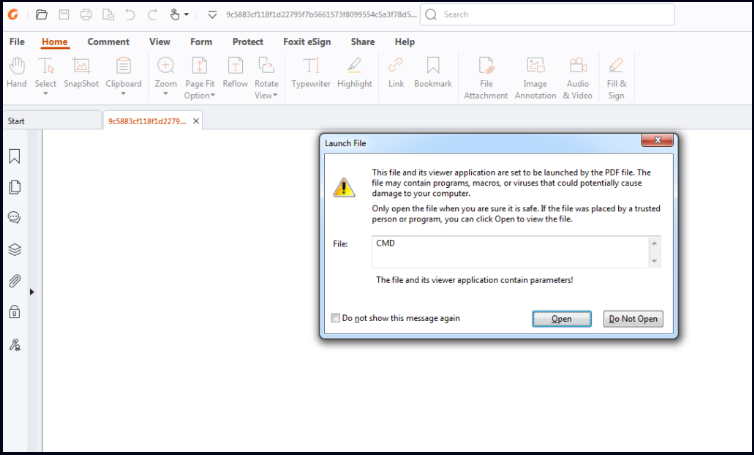Expand the navigation panel with the arrow

point(32,292)
